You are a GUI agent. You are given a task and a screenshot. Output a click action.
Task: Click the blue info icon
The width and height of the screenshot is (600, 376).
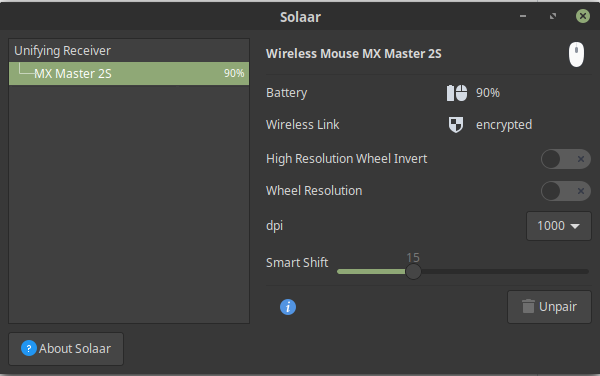coord(288,307)
